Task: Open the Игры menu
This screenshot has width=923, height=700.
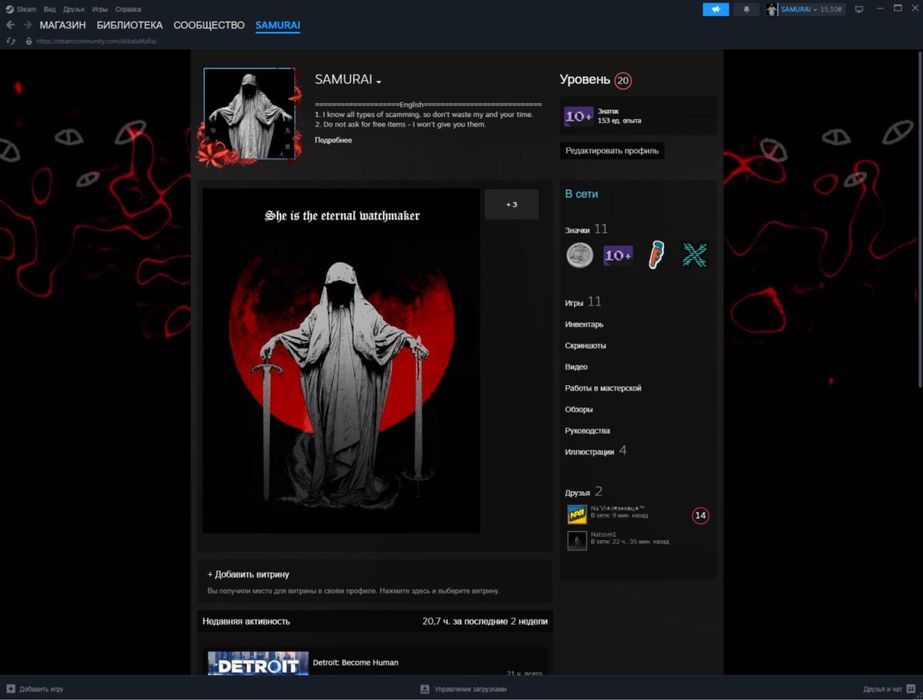Action: [x=99, y=9]
